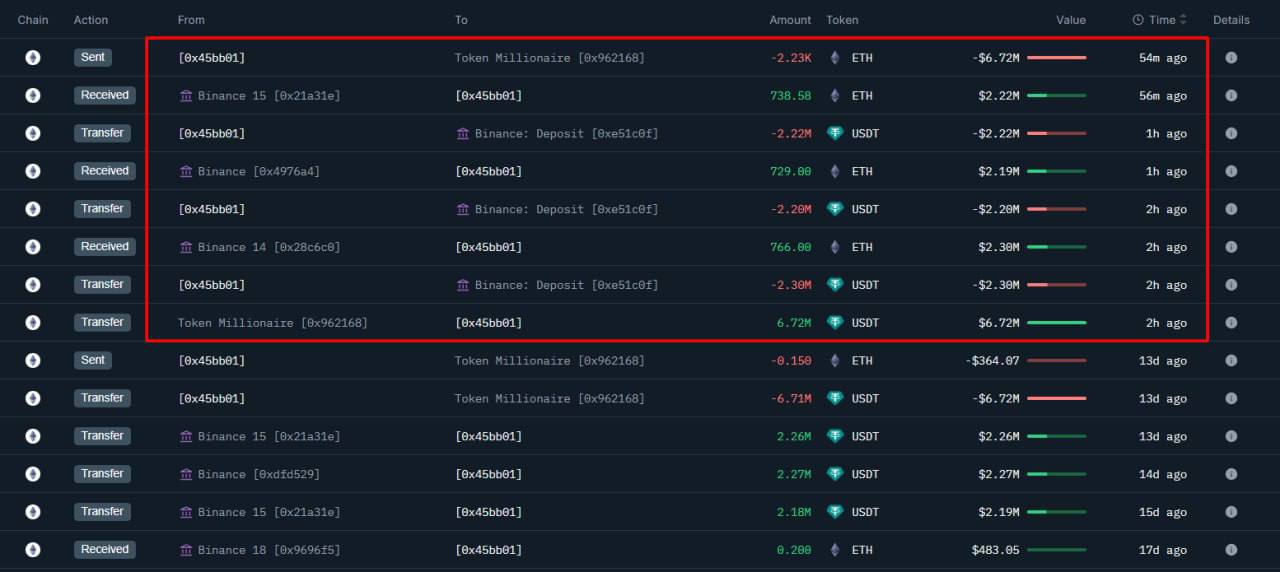The width and height of the screenshot is (1280, 572).
Task: Click the Amount column header
Action: pyautogui.click(x=790, y=20)
